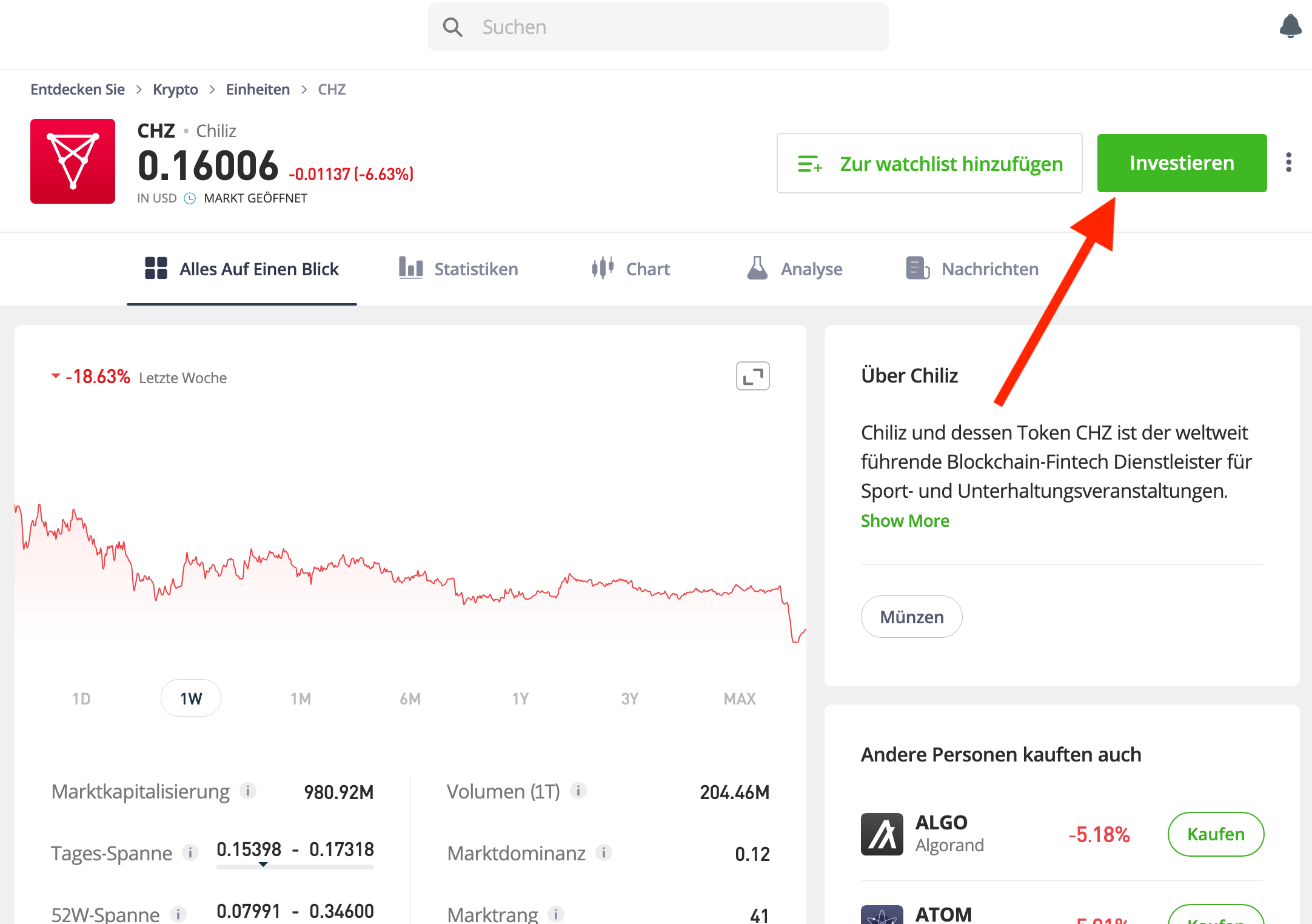1312x924 pixels.
Task: Click the search magnifier icon
Action: click(452, 27)
